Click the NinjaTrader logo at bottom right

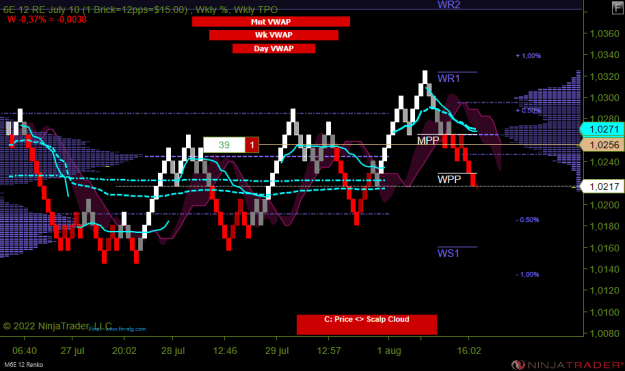(x=568, y=364)
